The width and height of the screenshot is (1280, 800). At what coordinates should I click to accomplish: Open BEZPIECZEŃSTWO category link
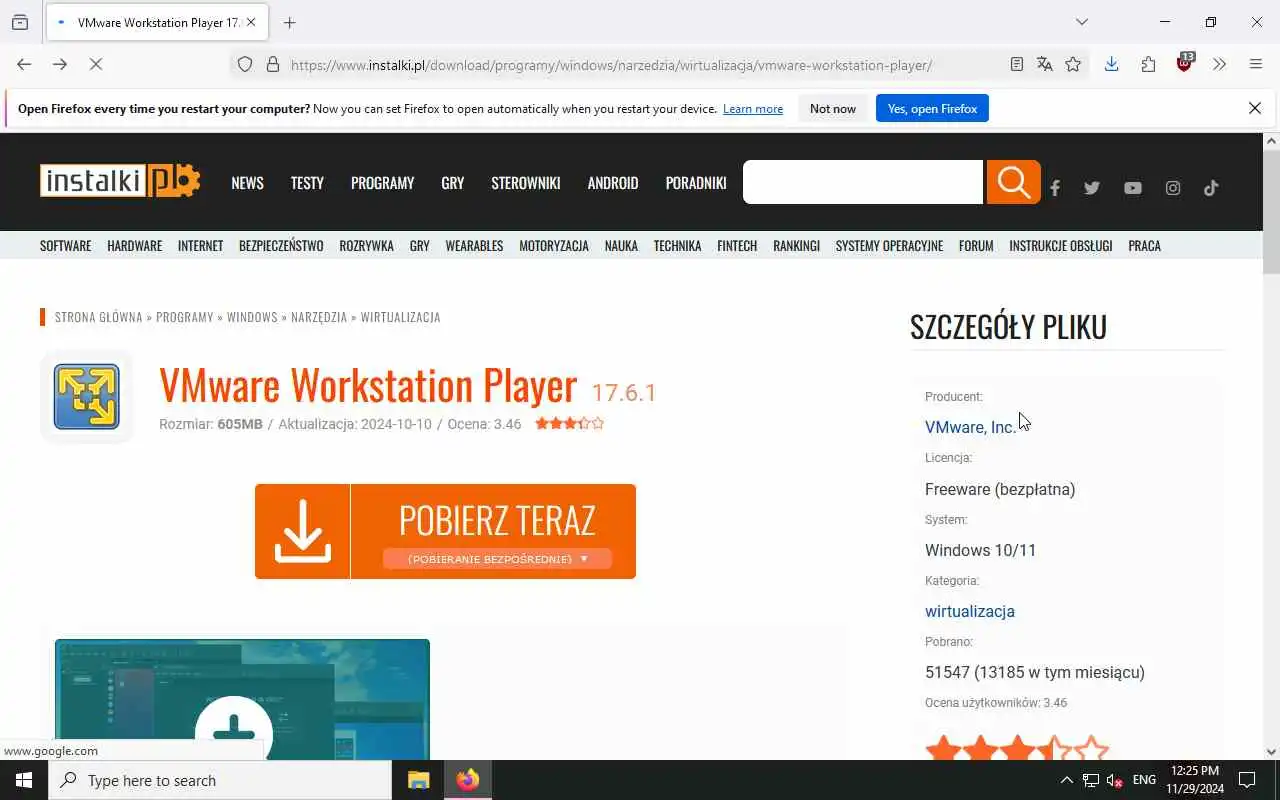click(x=281, y=246)
